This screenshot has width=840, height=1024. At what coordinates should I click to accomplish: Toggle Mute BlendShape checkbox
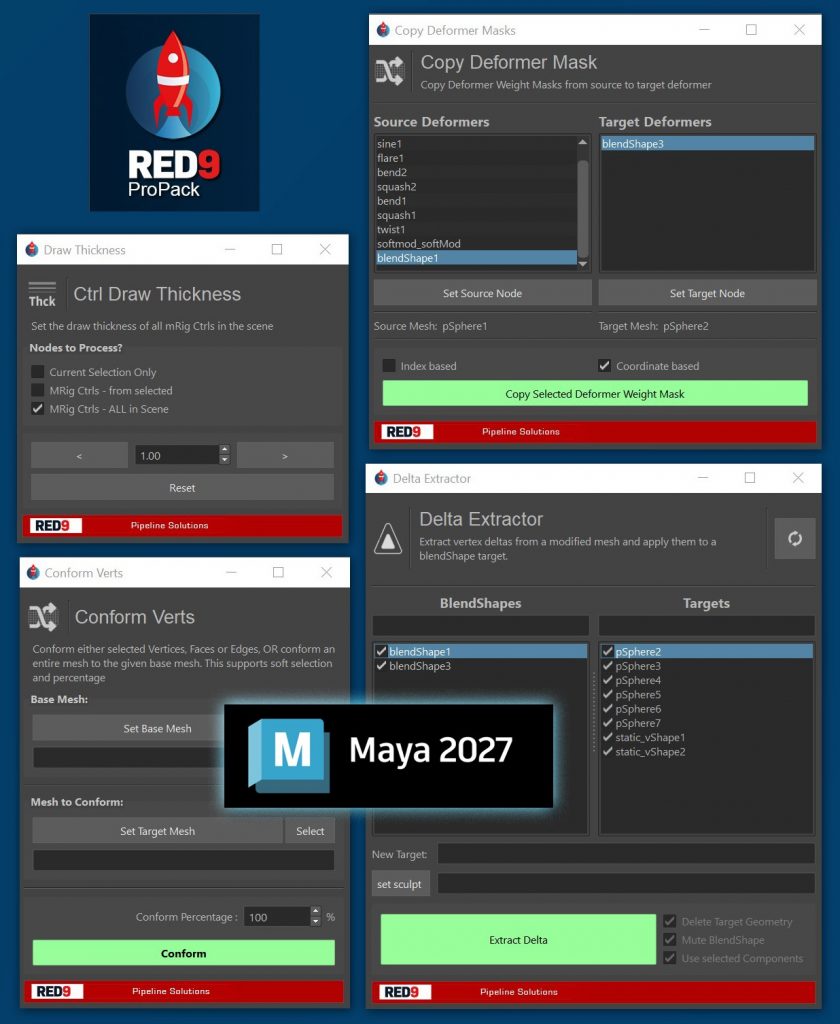(x=670, y=940)
